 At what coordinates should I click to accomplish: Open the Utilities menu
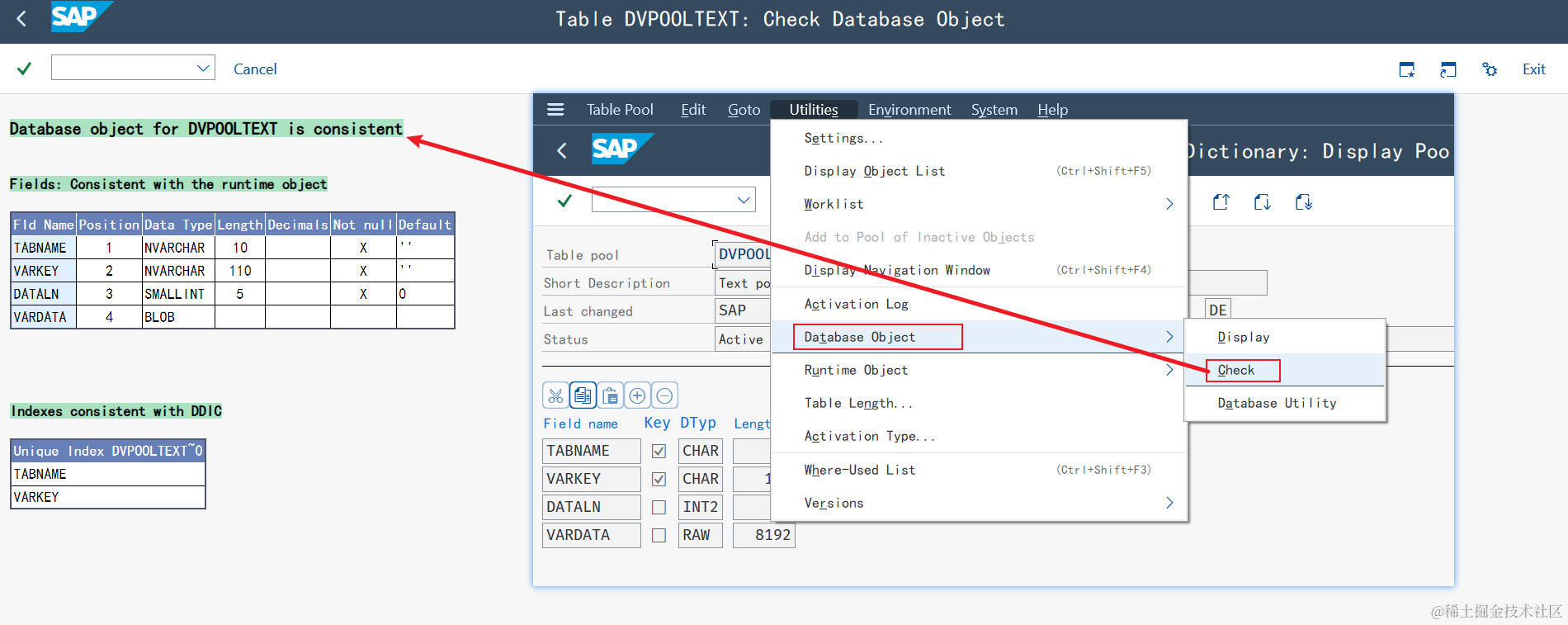coord(814,110)
